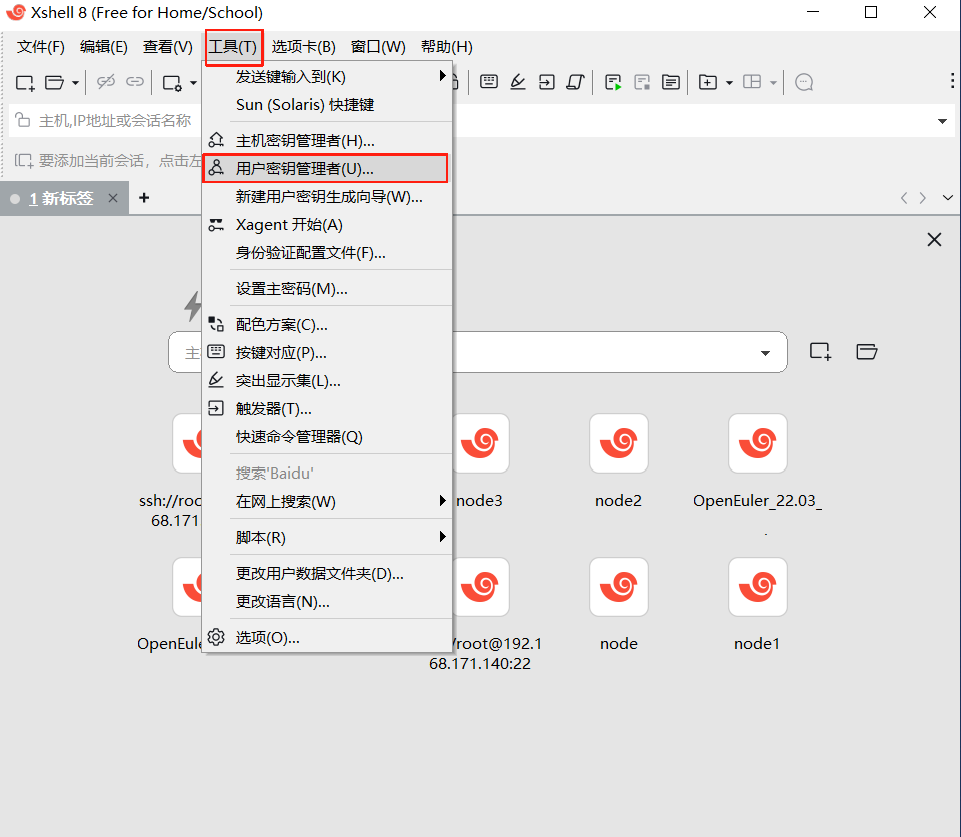
Task: Add a new tab with plus button
Action: click(144, 198)
